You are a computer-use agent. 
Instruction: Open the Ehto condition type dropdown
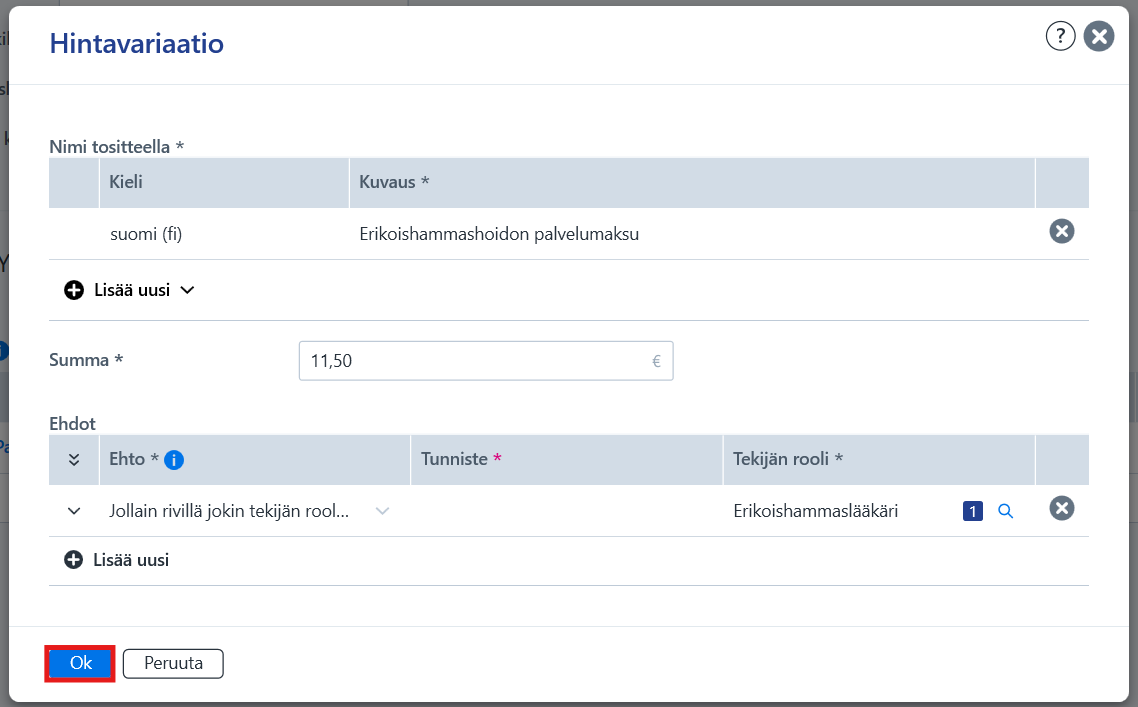(x=382, y=511)
